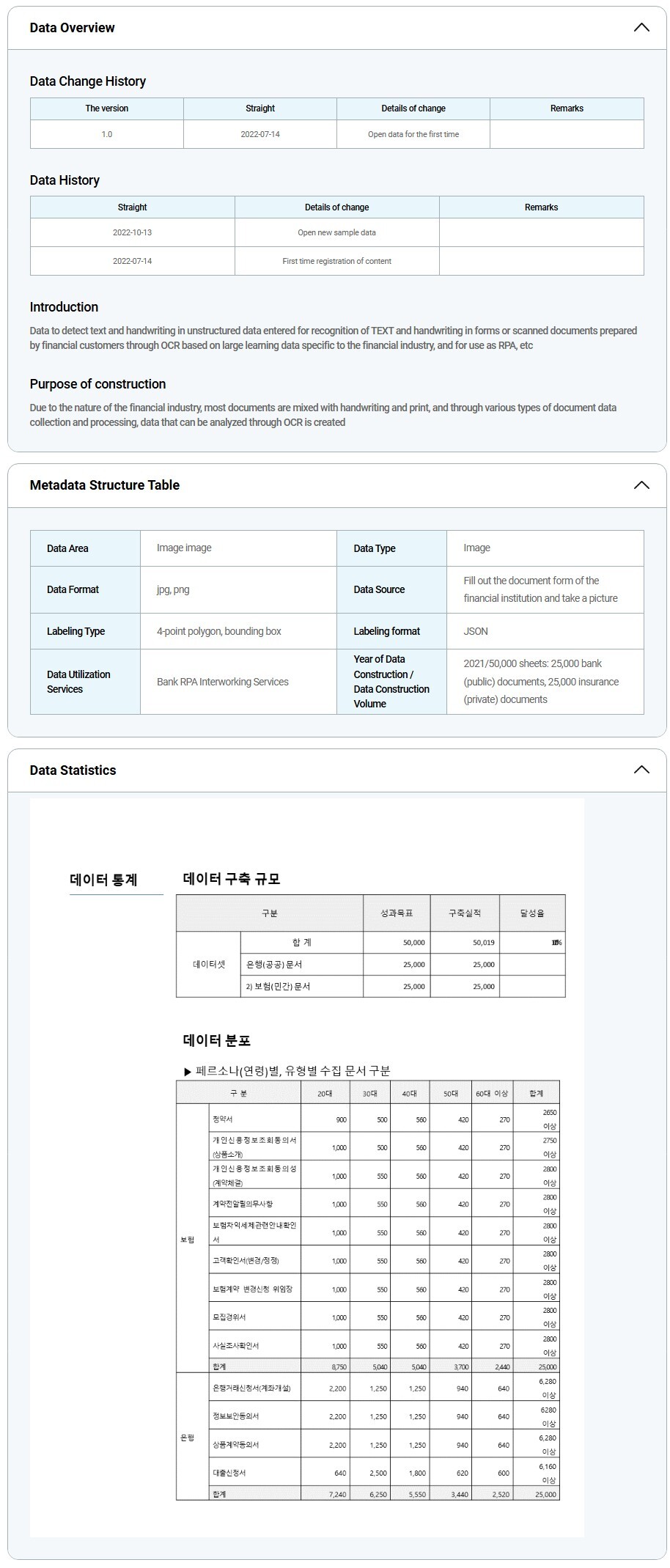Click the Korean data construction scale table image
670x1568 pixels.
(x=370, y=946)
